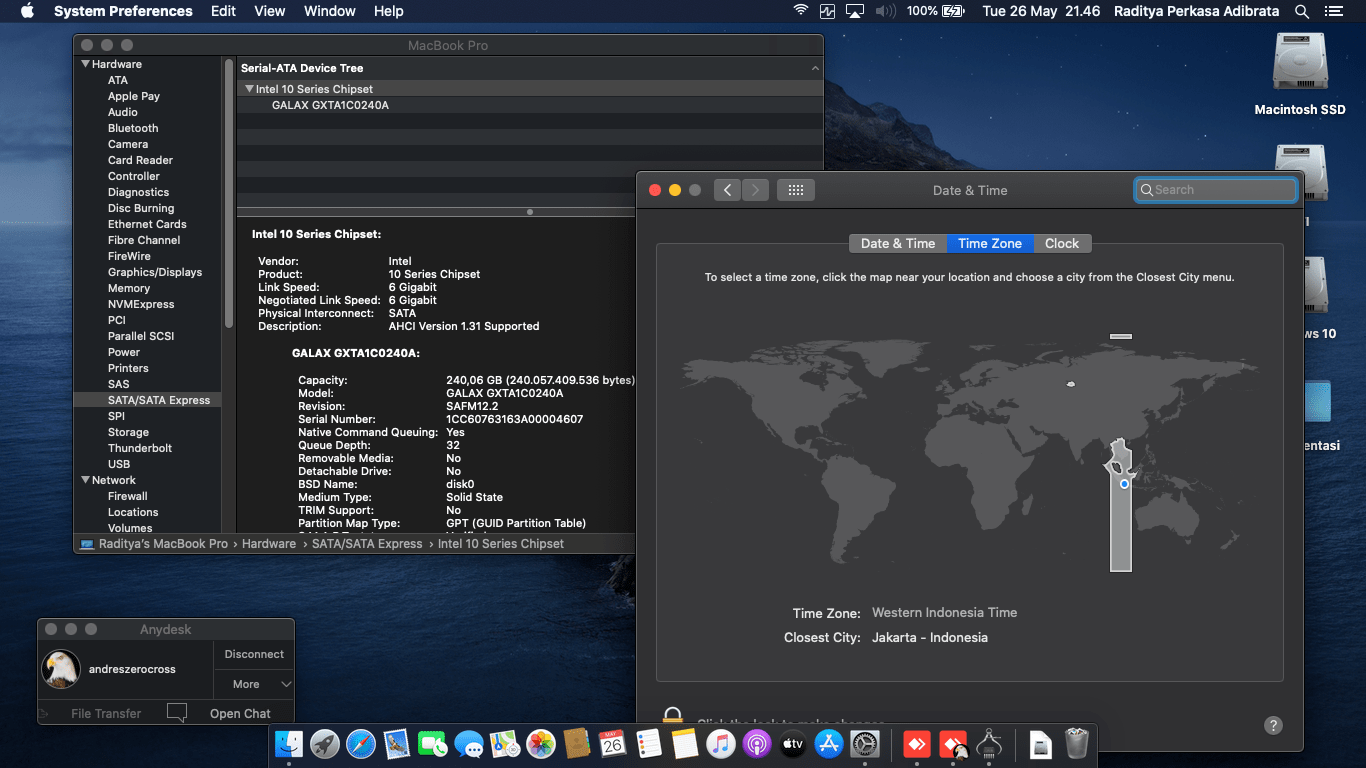The height and width of the screenshot is (768, 1366).
Task: Launch Music app from the Dock
Action: (x=721, y=744)
